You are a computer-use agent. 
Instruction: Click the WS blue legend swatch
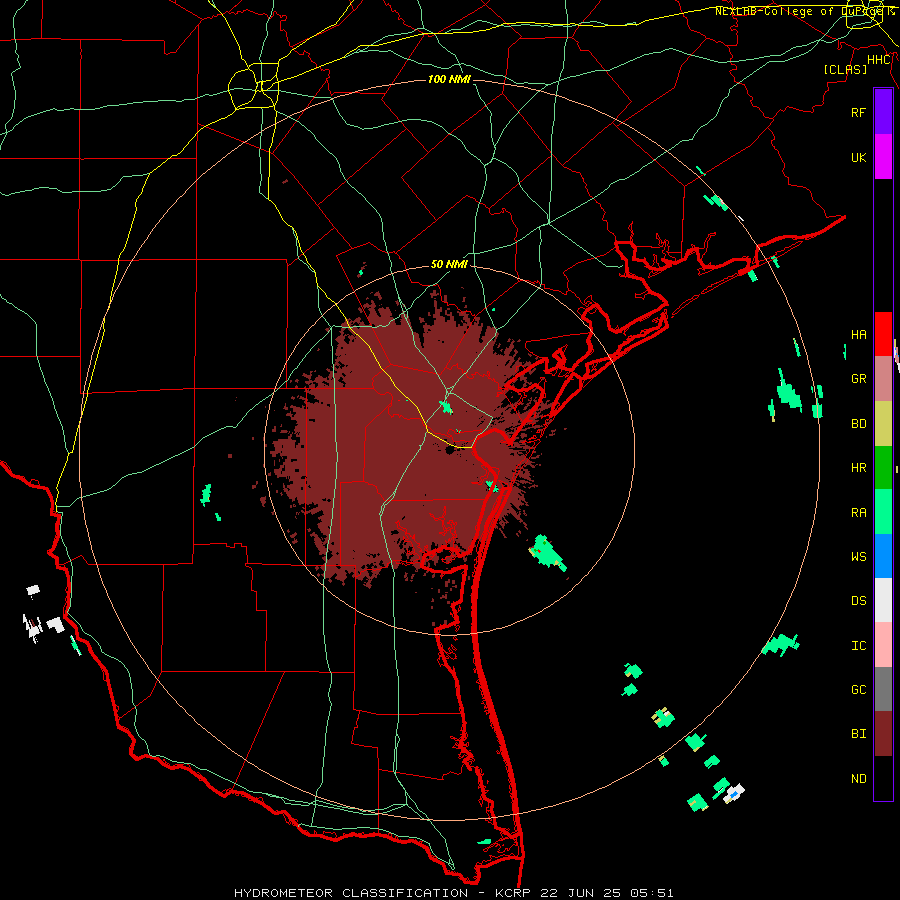point(883,556)
